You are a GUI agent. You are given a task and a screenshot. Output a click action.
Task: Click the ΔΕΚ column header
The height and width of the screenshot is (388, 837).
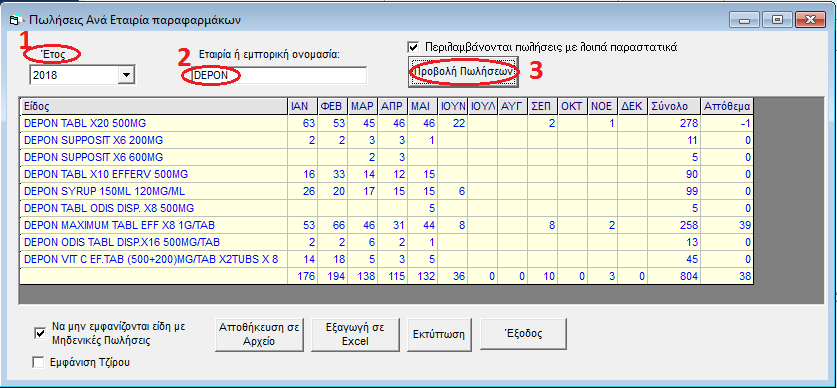click(x=633, y=106)
